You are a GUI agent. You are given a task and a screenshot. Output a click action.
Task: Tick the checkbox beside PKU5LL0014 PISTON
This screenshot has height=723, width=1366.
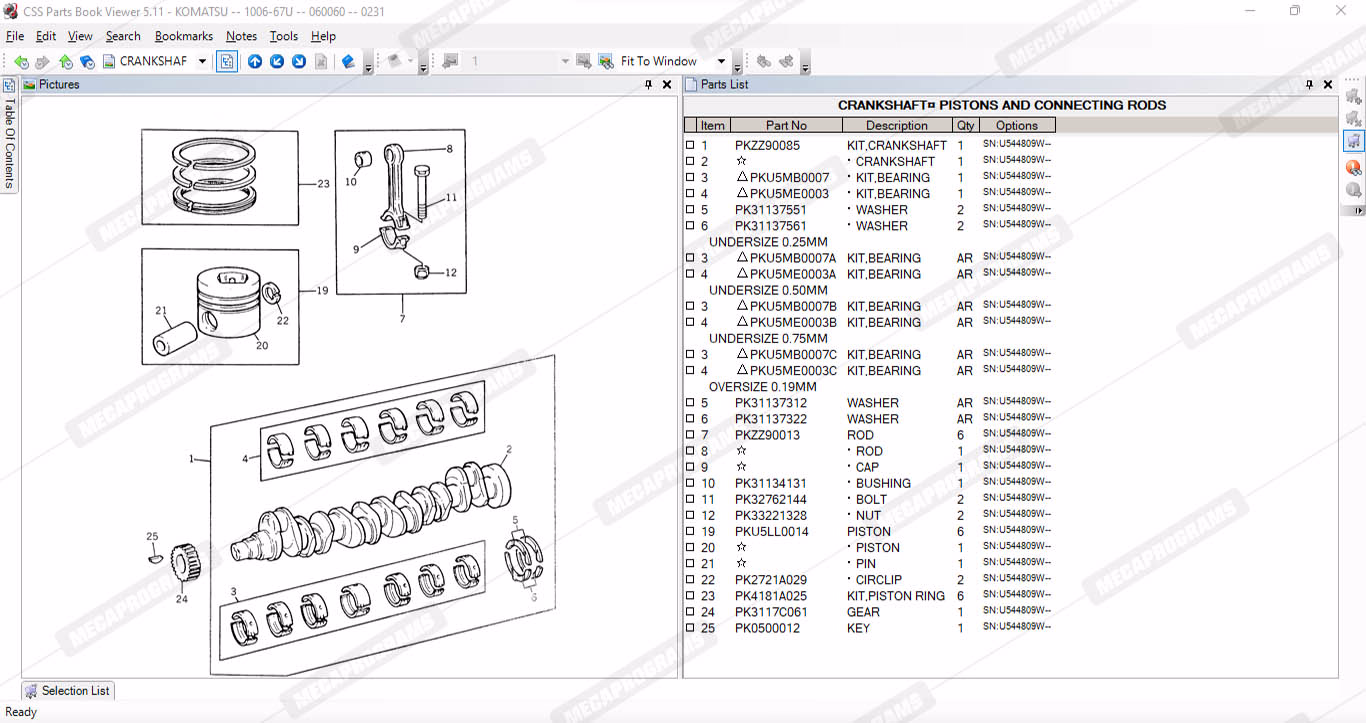[x=690, y=532]
